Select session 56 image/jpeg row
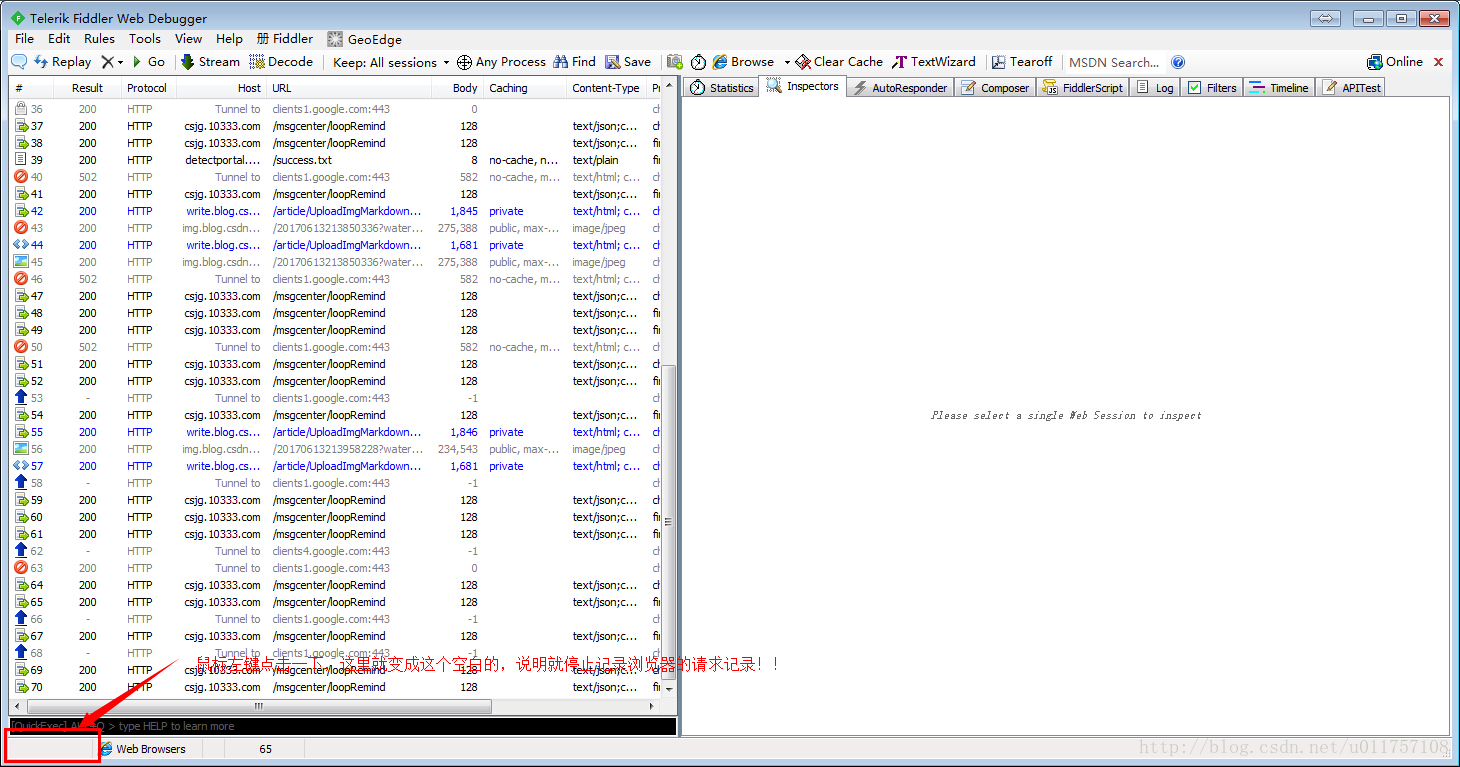This screenshot has height=767, width=1460. coord(335,449)
